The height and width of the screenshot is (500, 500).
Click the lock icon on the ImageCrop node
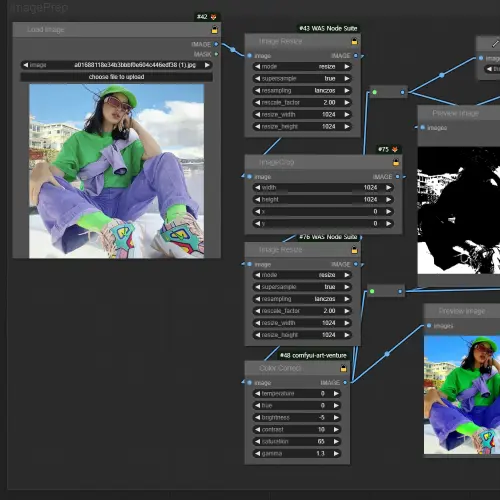396,162
